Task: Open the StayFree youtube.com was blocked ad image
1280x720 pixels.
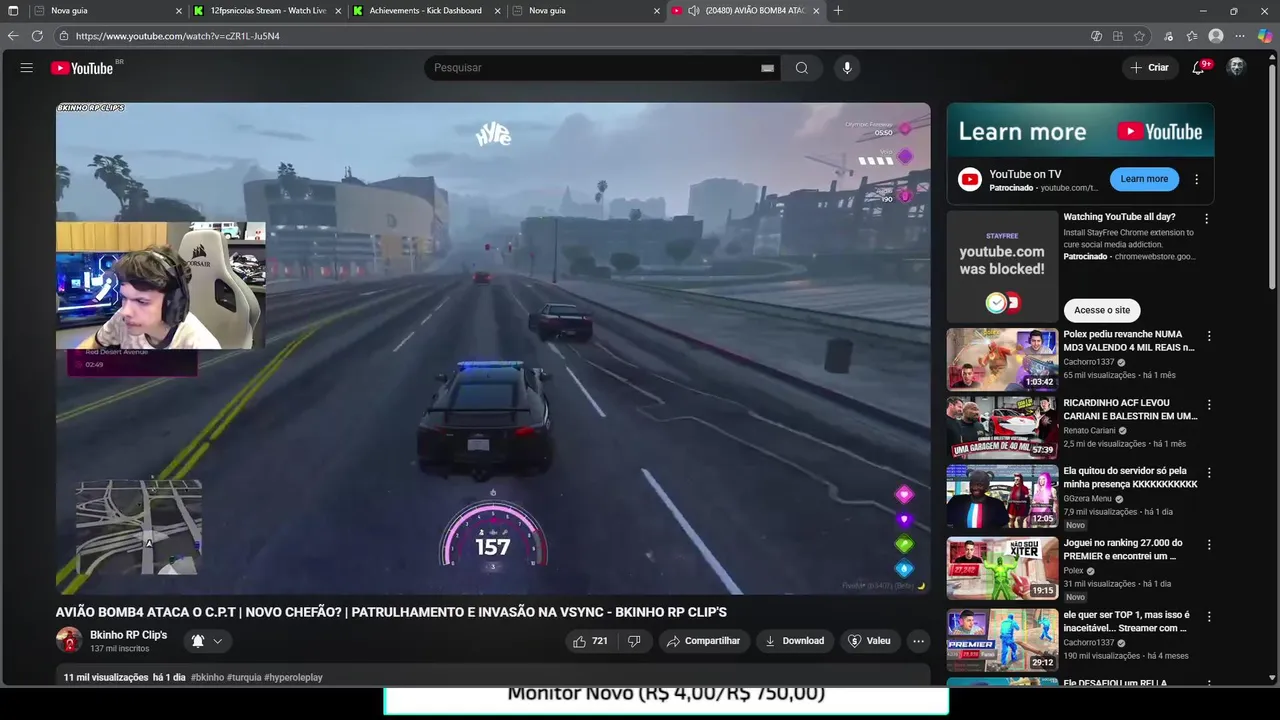Action: coord(1002,266)
